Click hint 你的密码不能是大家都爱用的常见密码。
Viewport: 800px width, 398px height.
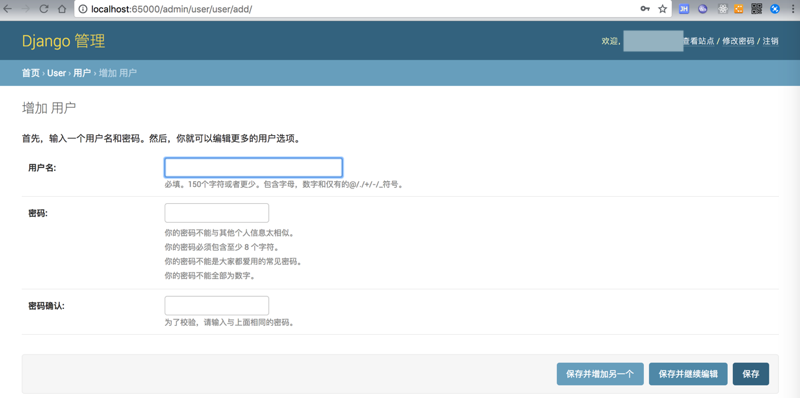233,262
